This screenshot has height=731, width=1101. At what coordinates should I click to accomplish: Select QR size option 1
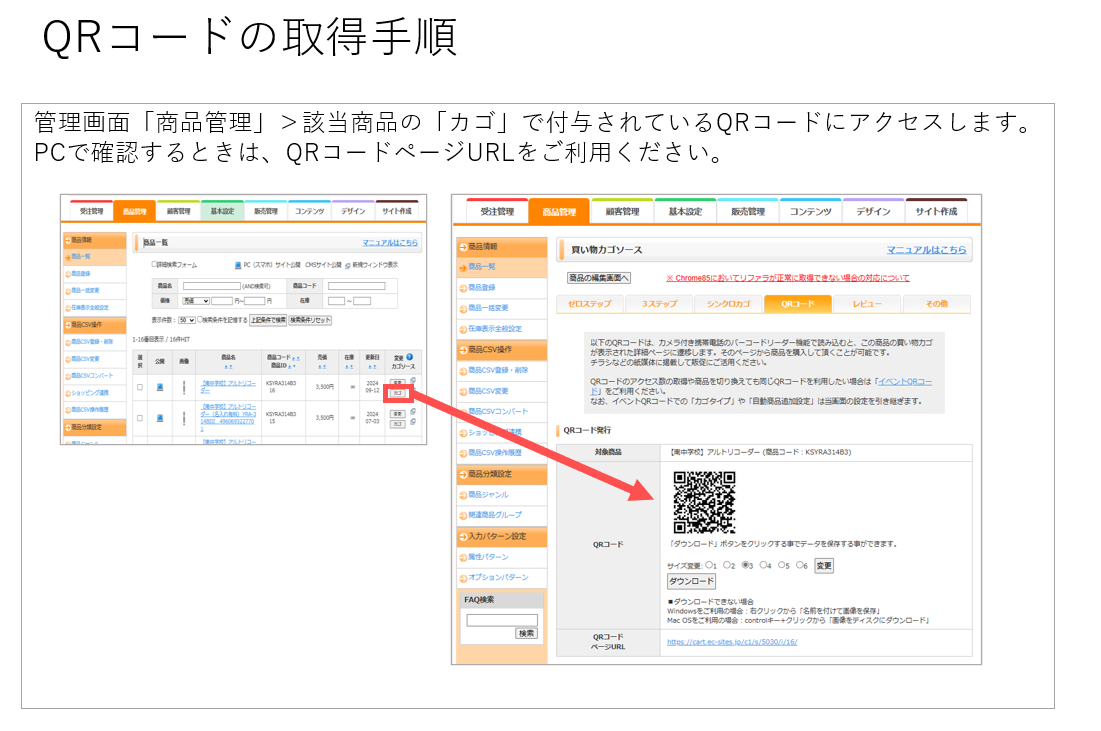(x=709, y=565)
